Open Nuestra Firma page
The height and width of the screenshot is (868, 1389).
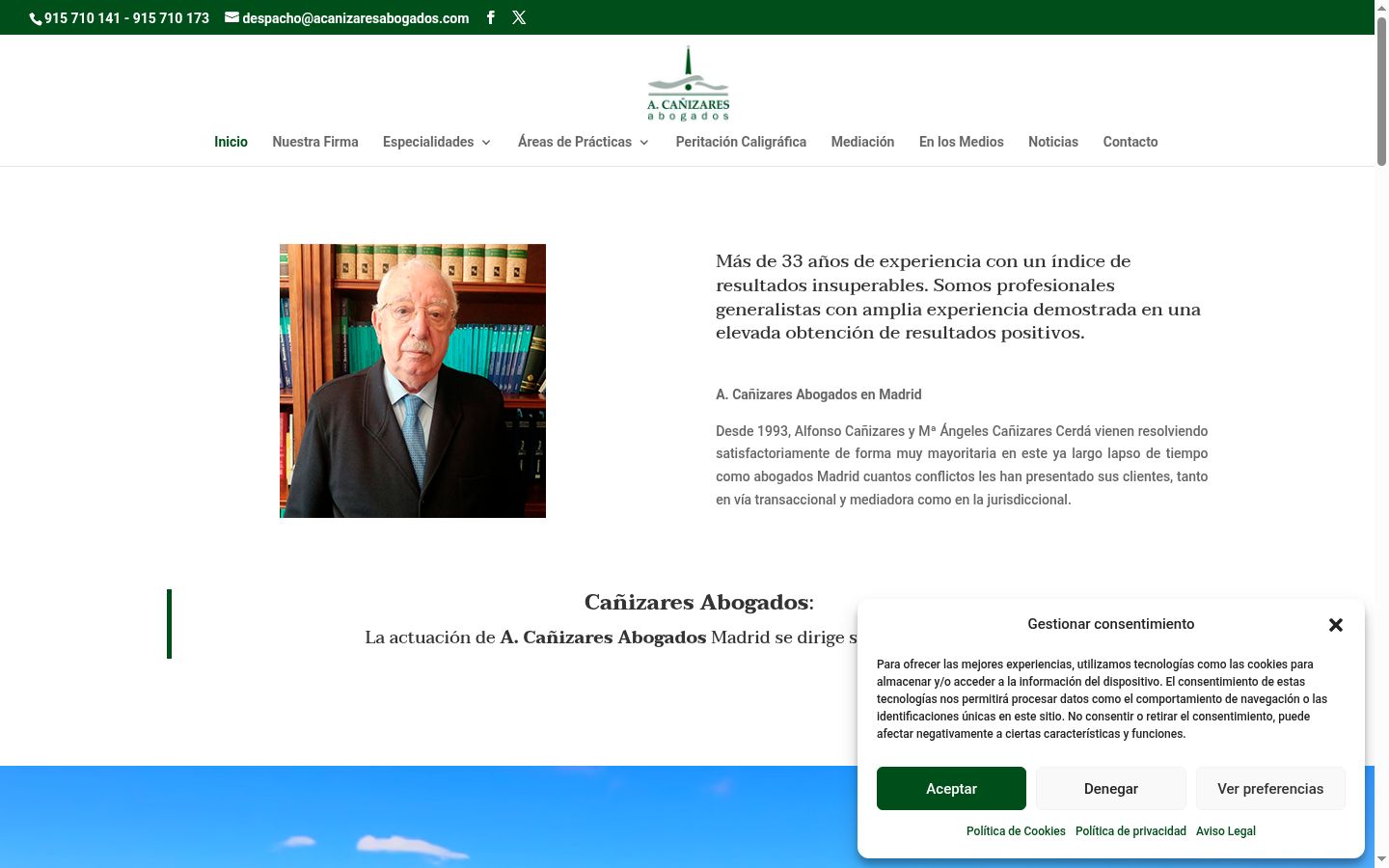(315, 142)
